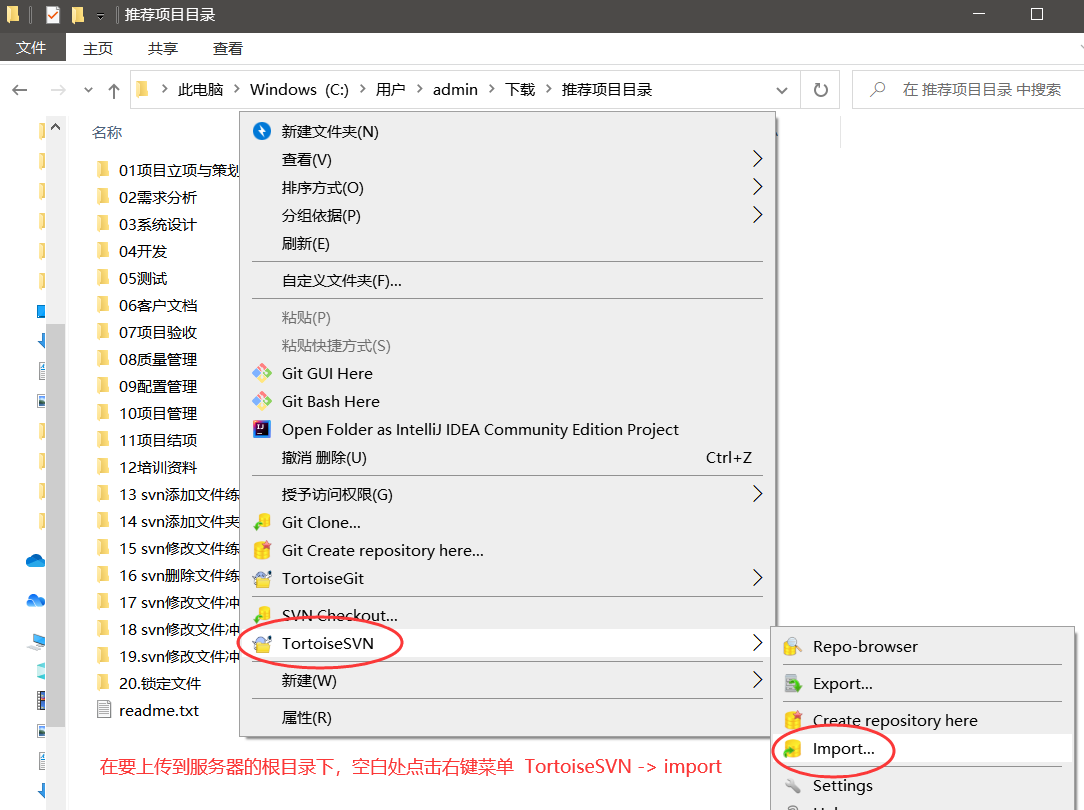Screen dimensions: 1084x810
Task: Click the TortoiseSVN turtle icon
Action: [262, 643]
